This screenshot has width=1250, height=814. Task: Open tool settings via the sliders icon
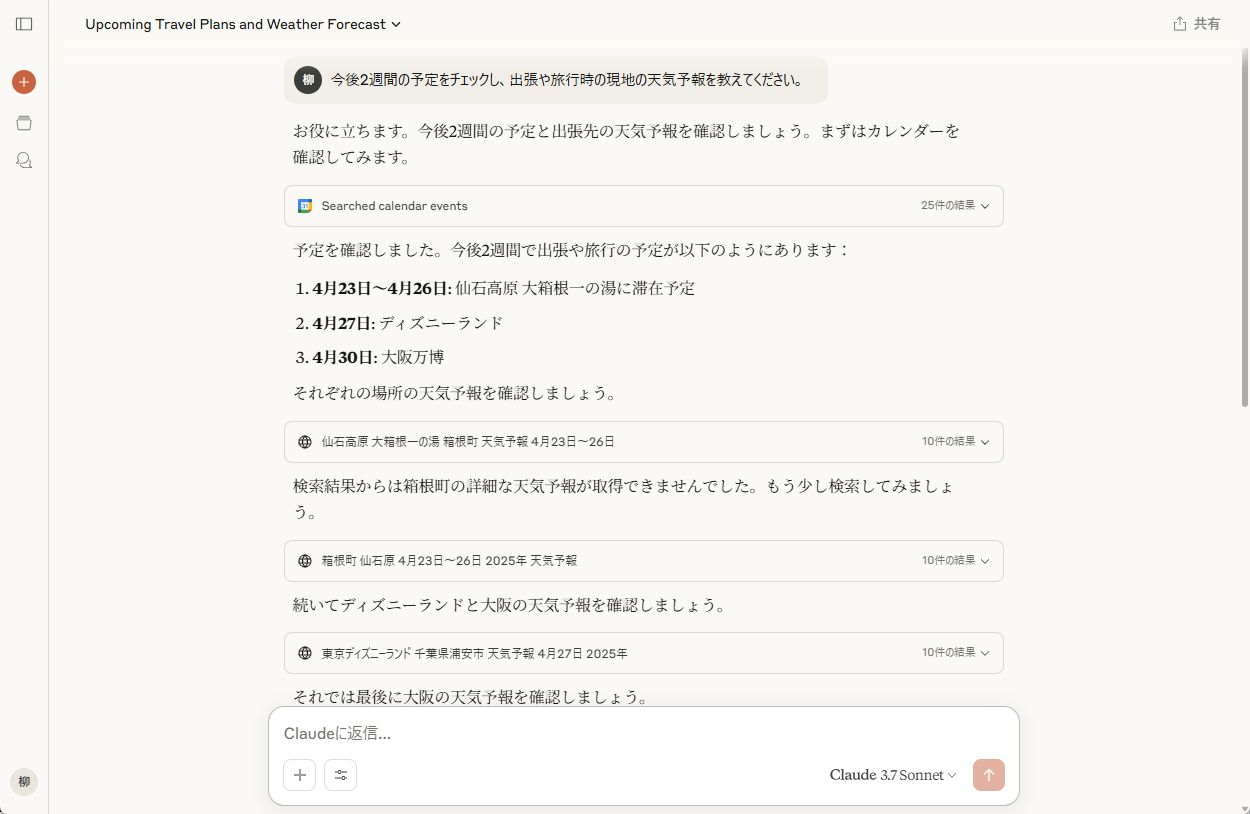click(x=340, y=774)
